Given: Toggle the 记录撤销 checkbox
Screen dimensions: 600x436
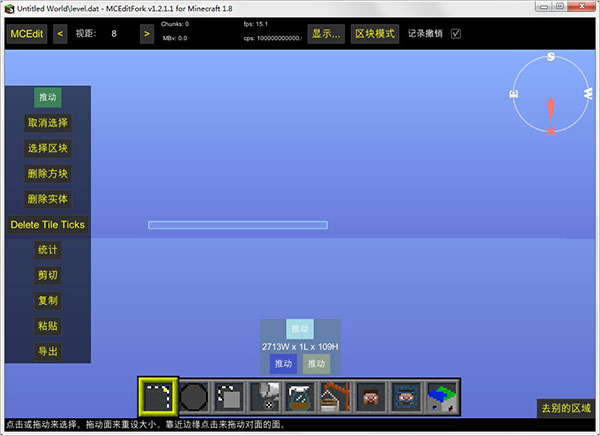Looking at the screenshot, I should tap(456, 34).
